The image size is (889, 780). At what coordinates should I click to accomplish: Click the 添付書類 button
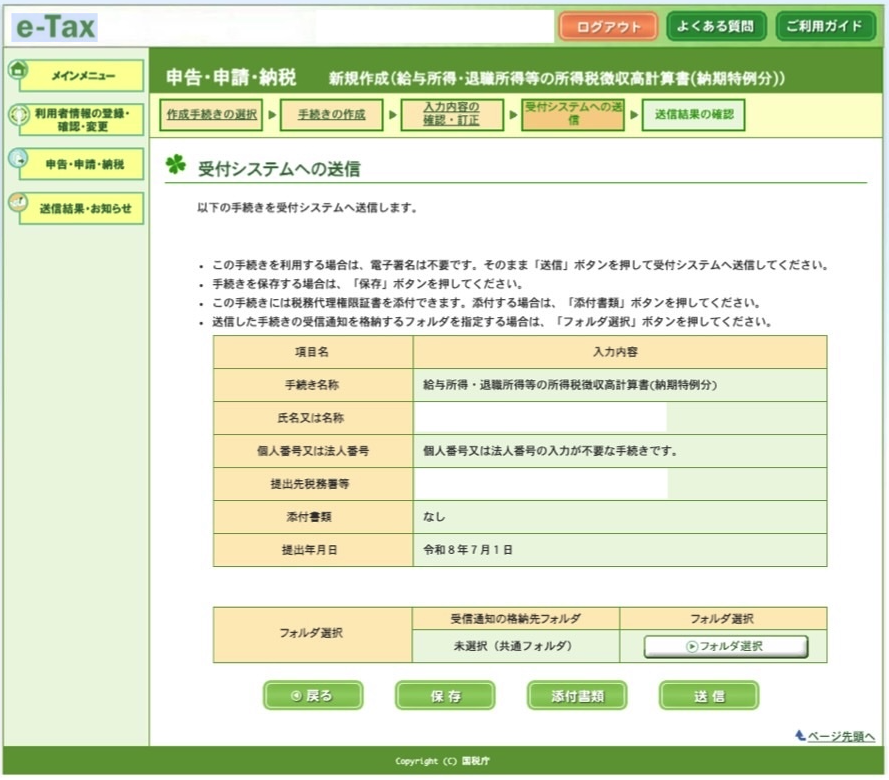pyautogui.click(x=577, y=696)
